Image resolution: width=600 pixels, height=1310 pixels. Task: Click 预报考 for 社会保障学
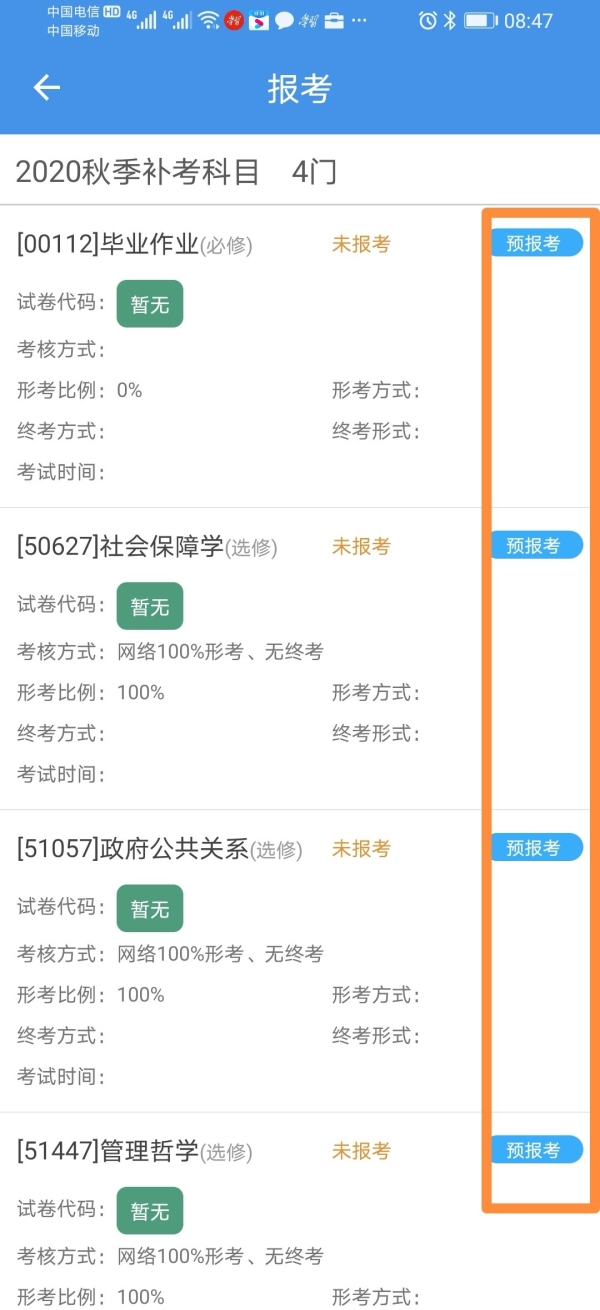click(536, 545)
